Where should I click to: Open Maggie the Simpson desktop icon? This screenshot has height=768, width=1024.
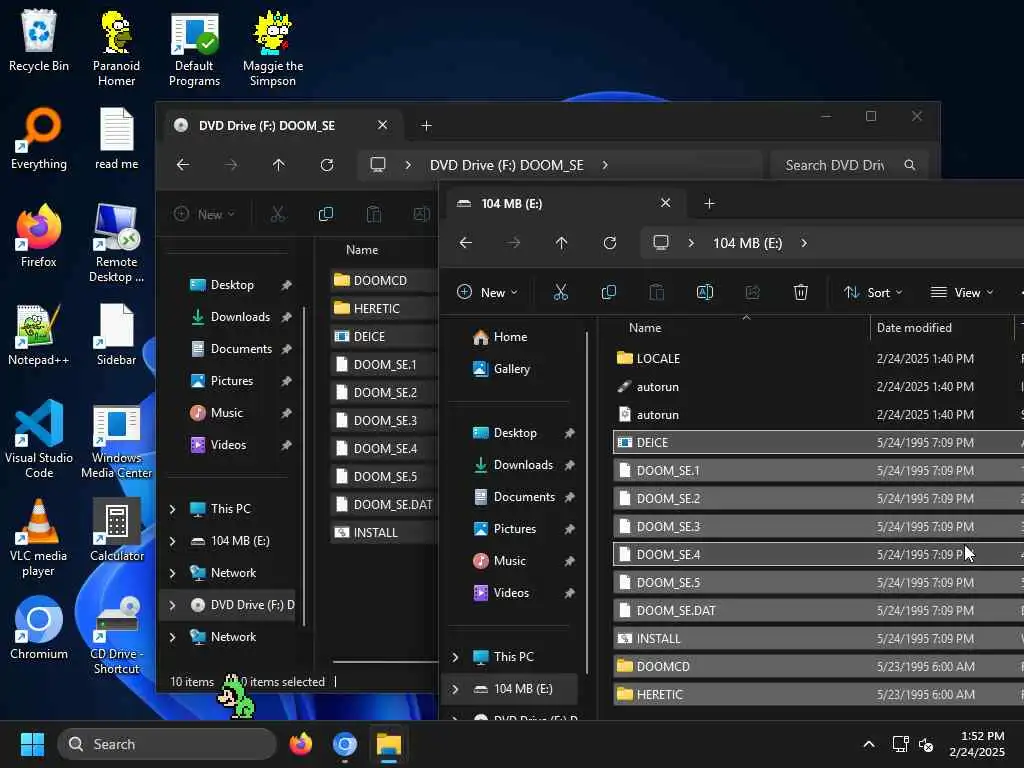click(x=272, y=48)
